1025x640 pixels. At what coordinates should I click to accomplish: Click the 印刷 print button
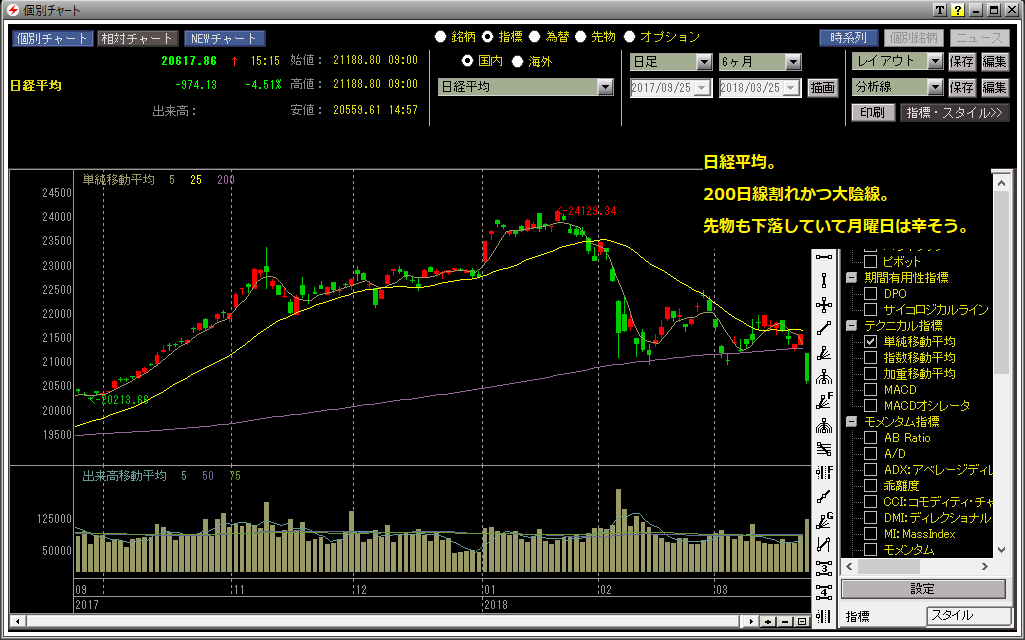[872, 112]
